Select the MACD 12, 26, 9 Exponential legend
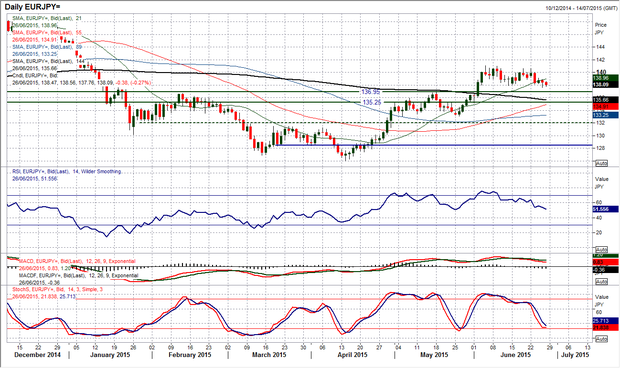This screenshot has height=368, width=620. pos(77,261)
